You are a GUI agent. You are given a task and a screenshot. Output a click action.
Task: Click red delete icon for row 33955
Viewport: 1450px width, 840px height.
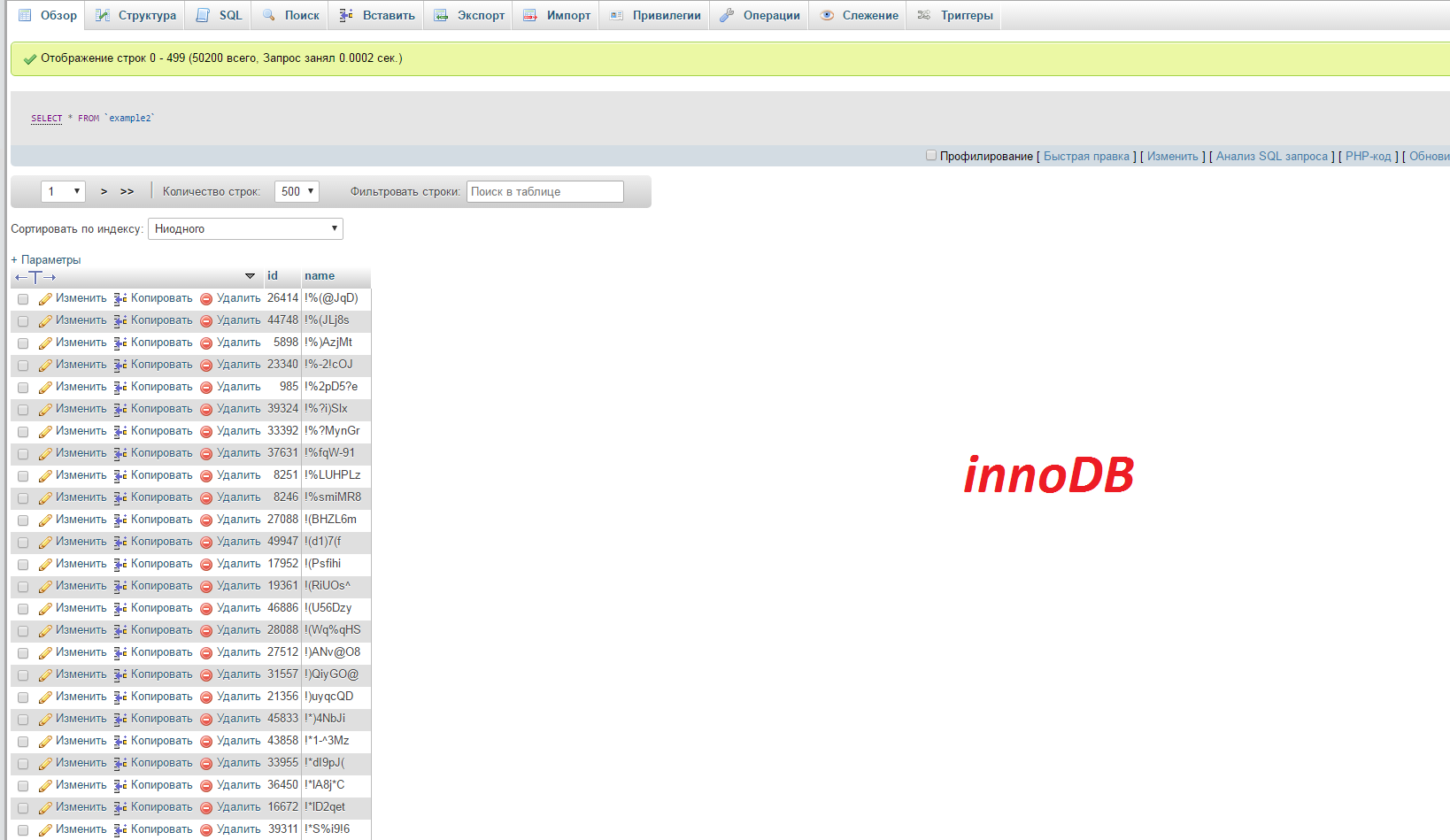(206, 764)
